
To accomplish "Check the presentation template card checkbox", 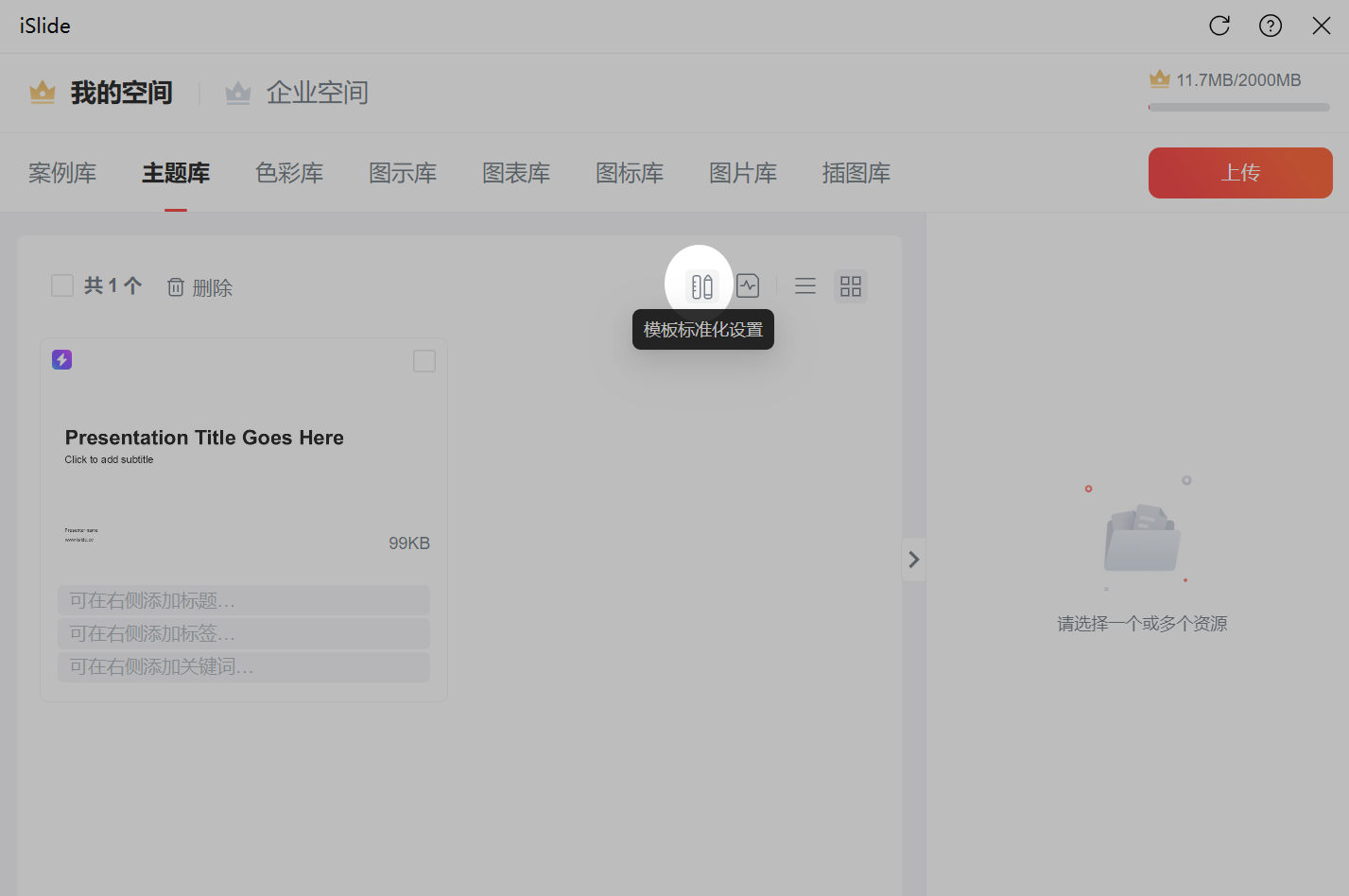I will point(424,361).
